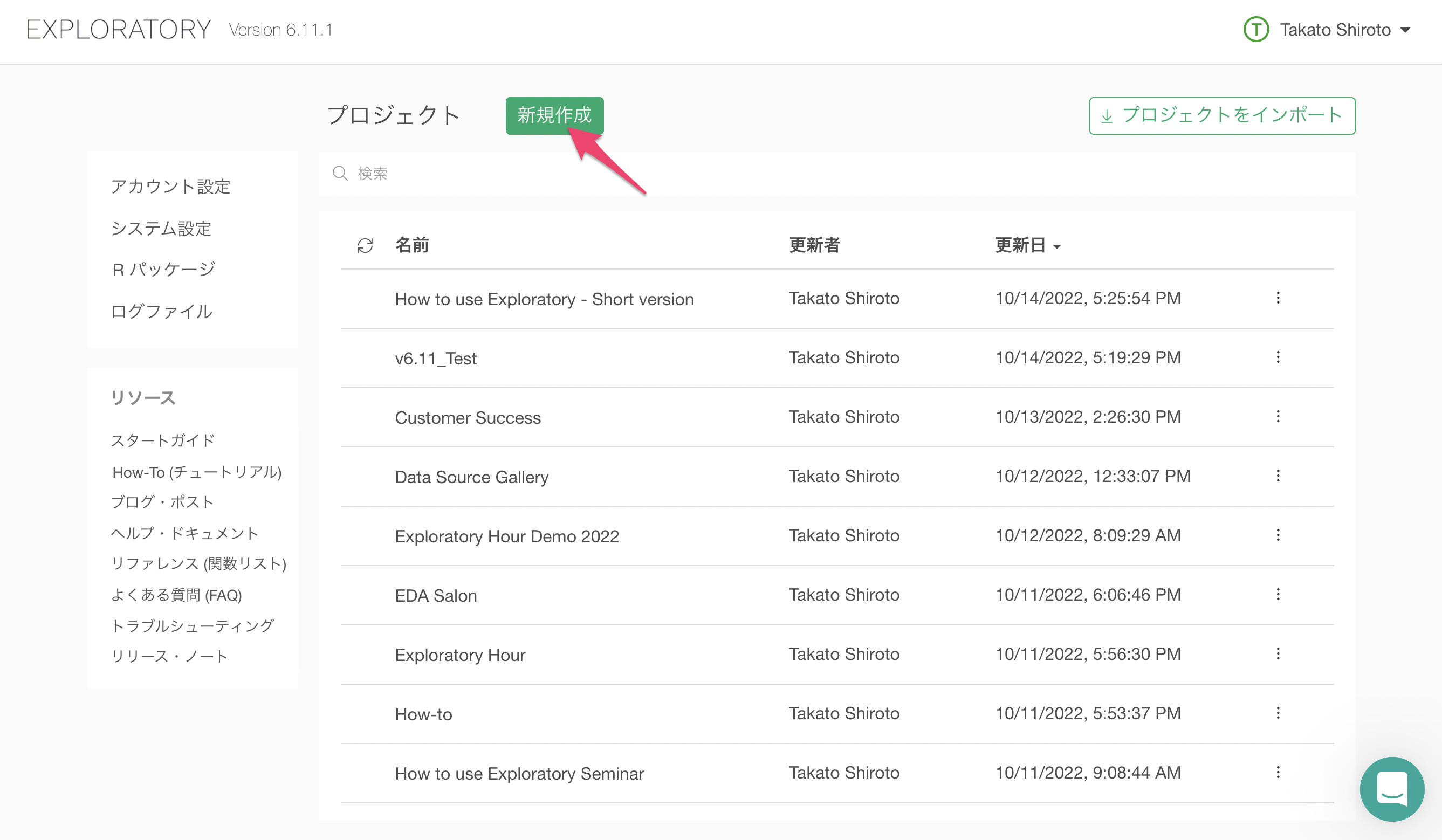Open the Customer Success project
The image size is (1442, 840).
coord(468,418)
